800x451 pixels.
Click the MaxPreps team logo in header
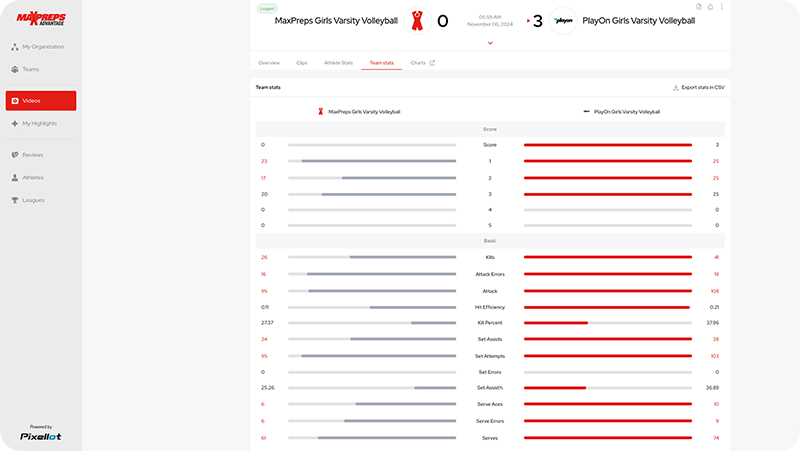point(417,21)
